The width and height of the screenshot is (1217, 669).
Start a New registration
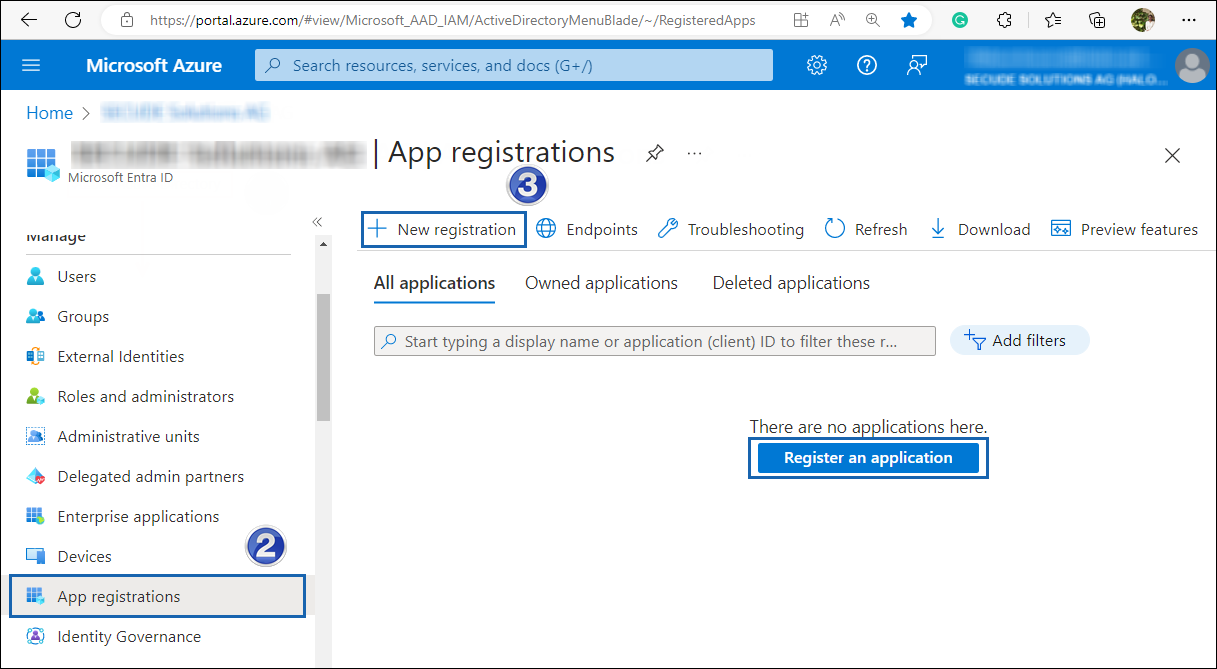pos(443,229)
